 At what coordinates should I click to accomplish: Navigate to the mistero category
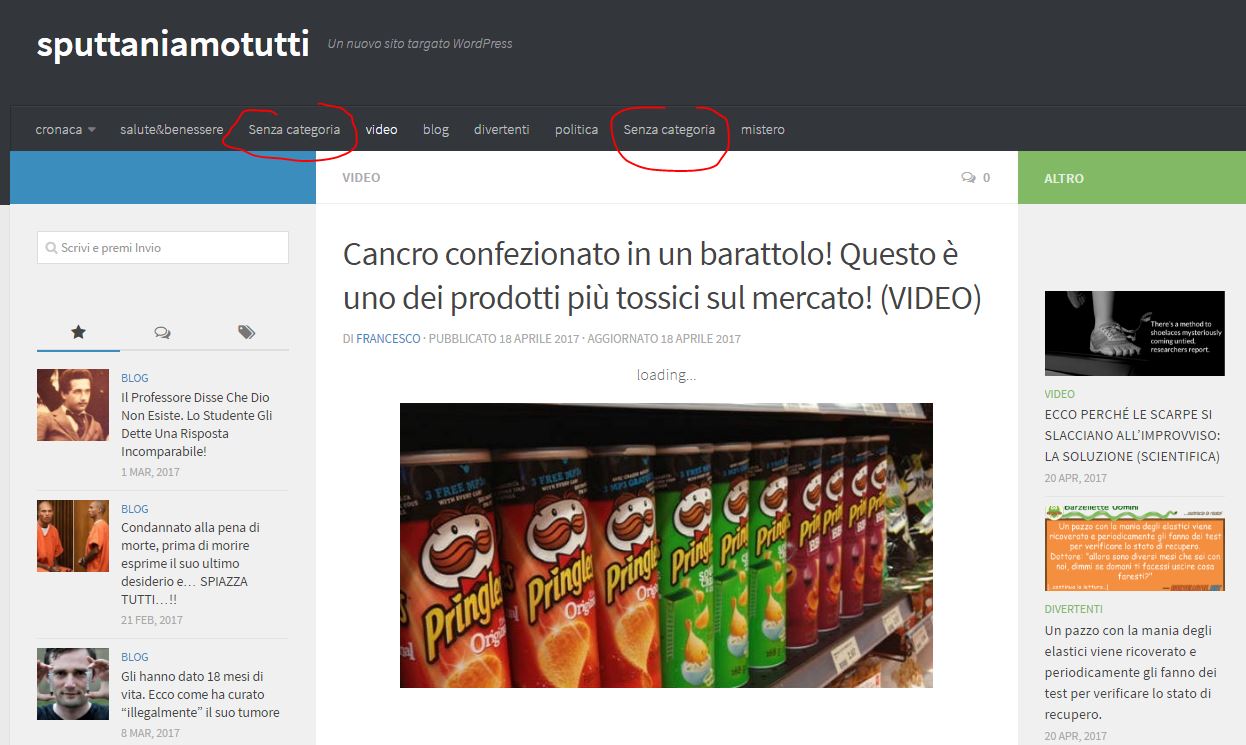point(762,130)
